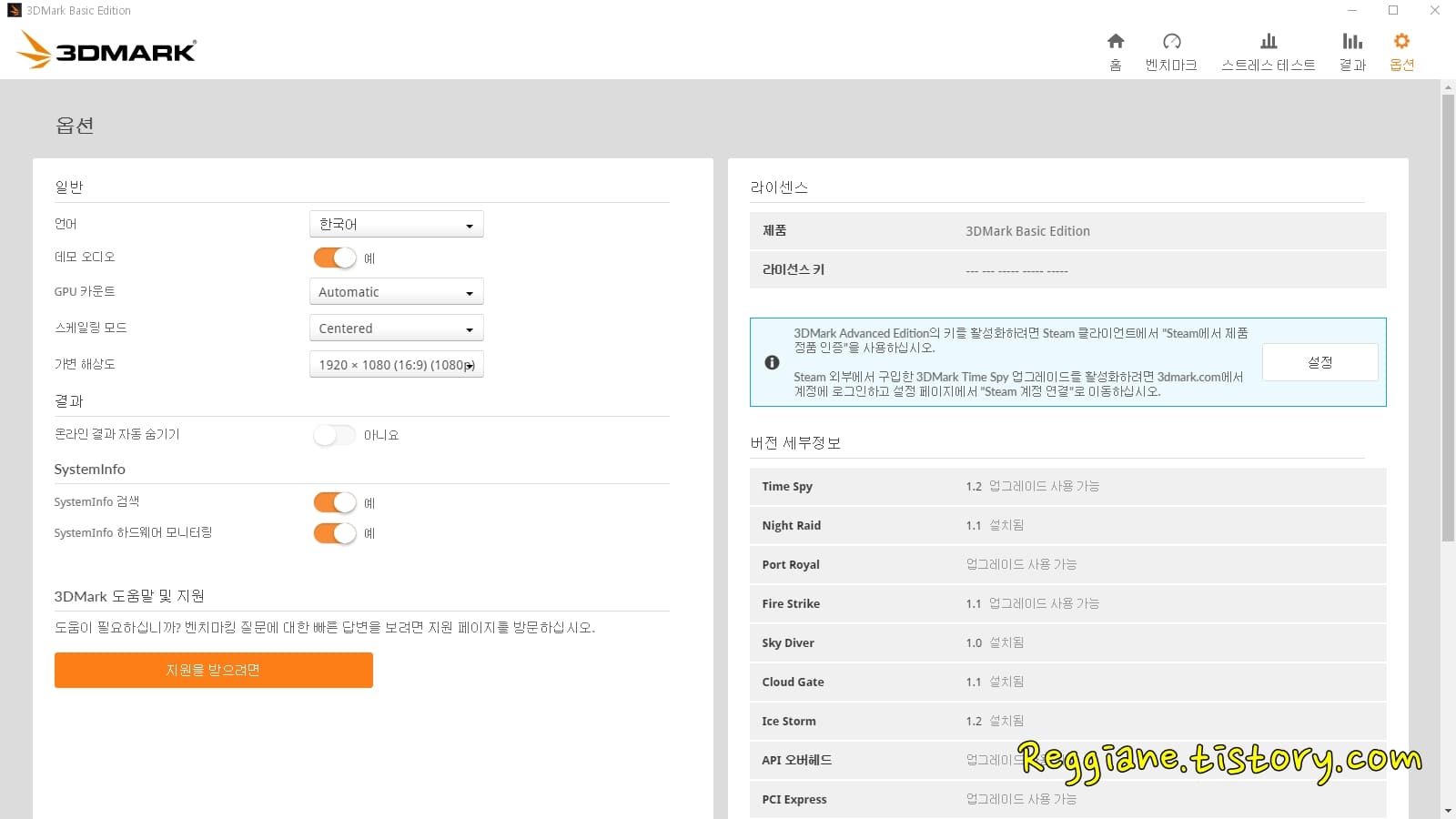Open the language dropdown showing 한국어
This screenshot has height=819, width=1456.
[x=397, y=224]
